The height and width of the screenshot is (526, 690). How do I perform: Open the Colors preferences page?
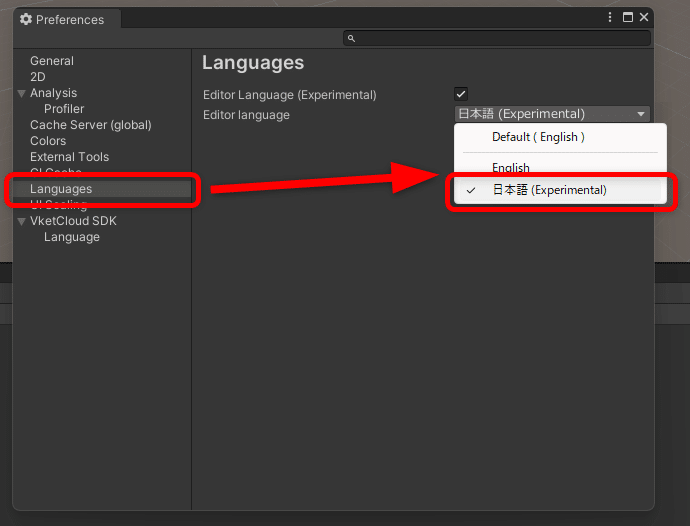(x=48, y=141)
